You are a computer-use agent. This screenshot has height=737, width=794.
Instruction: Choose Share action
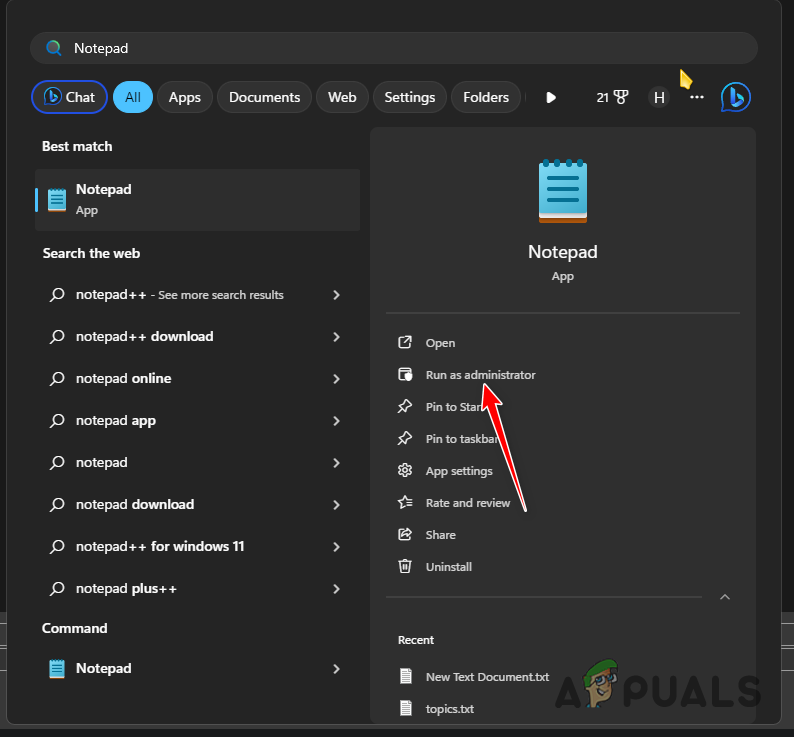pyautogui.click(x=440, y=535)
